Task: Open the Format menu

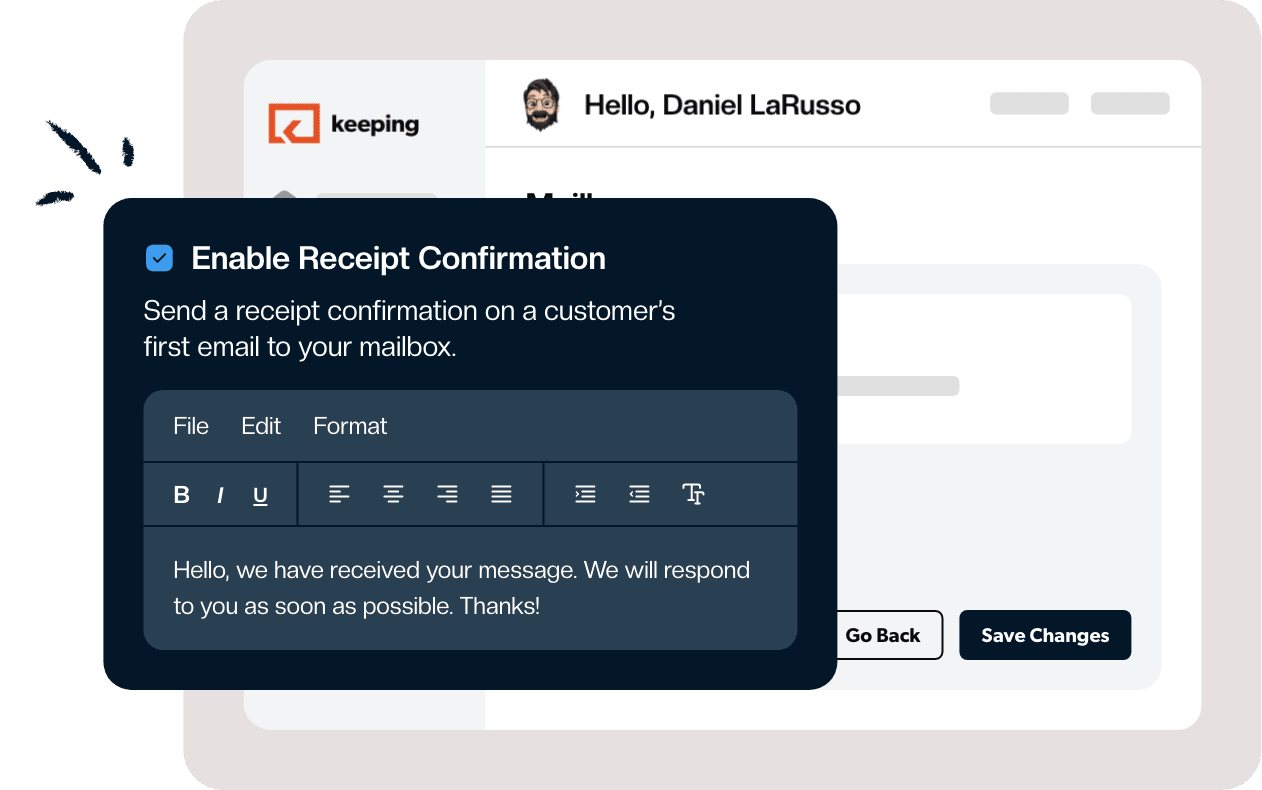Action: click(350, 426)
